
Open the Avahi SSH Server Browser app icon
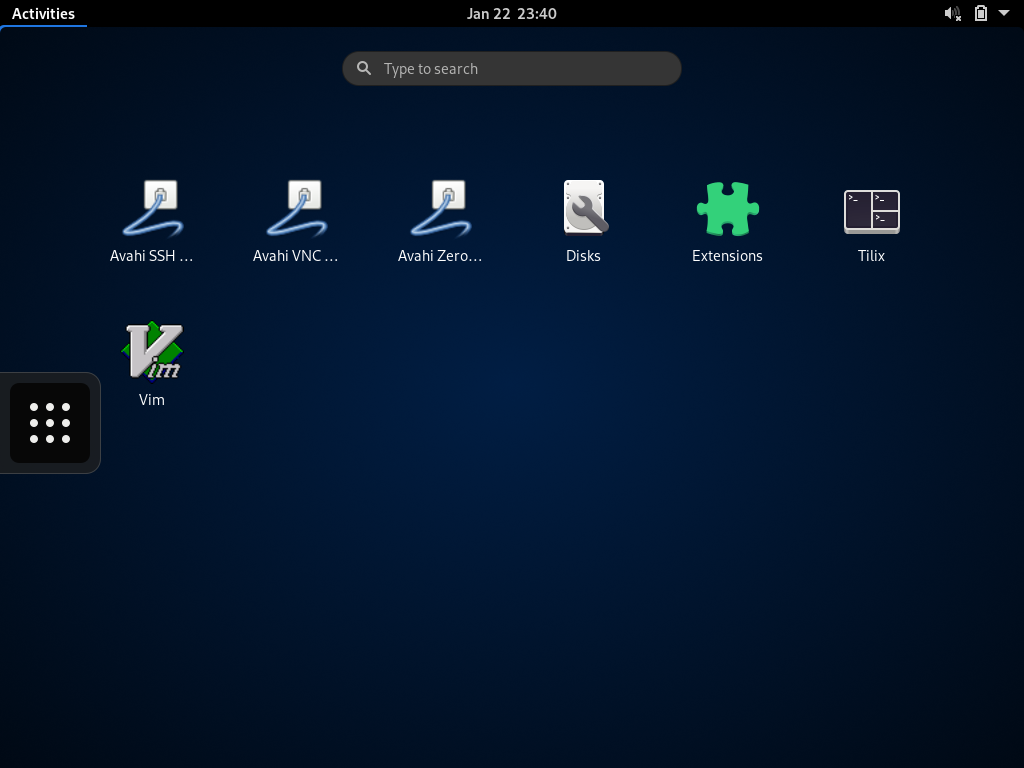tap(152, 208)
